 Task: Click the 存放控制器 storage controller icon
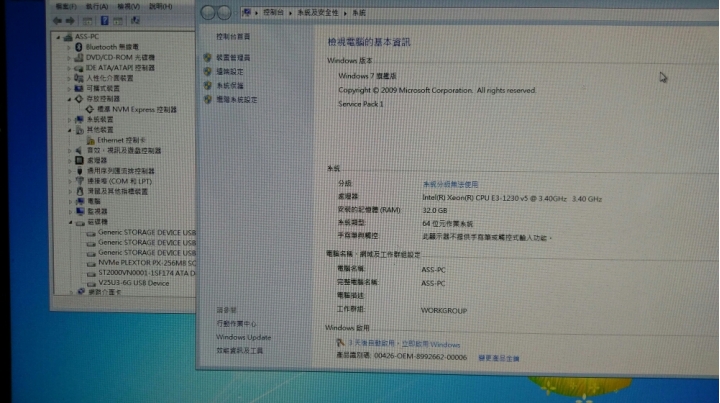[79, 99]
